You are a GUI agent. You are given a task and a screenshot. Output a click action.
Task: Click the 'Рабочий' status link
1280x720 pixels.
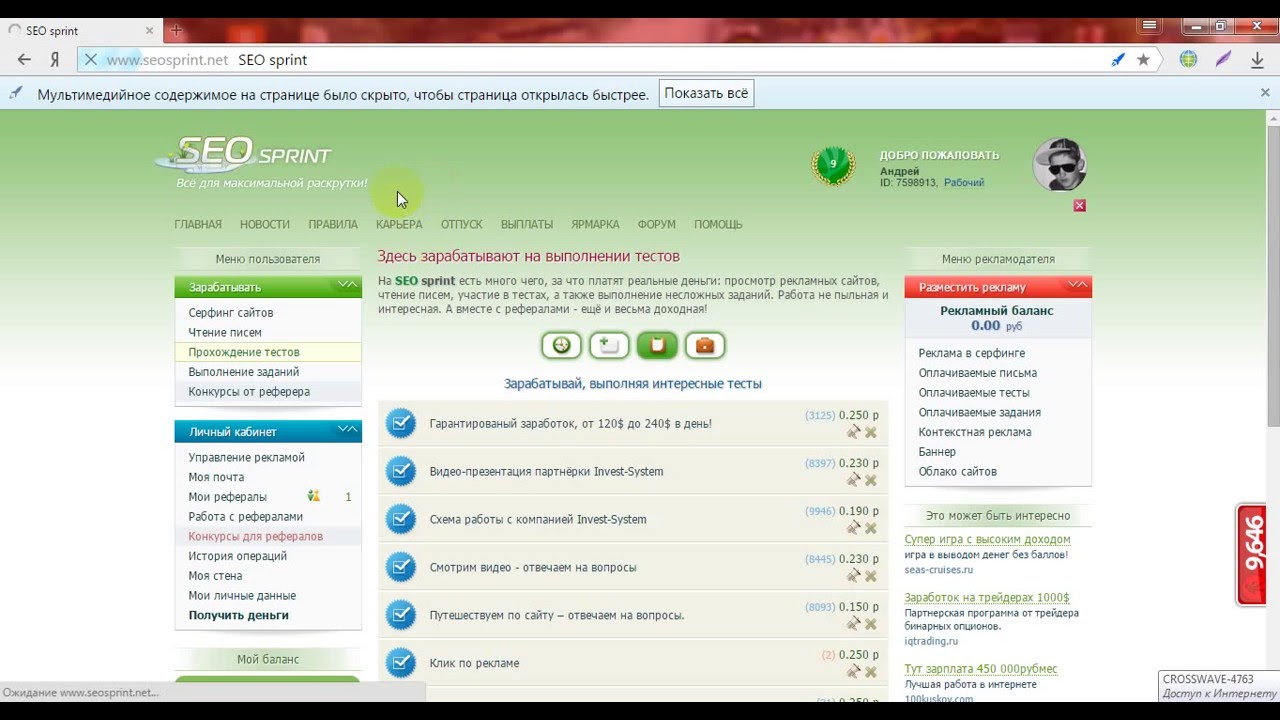(x=964, y=183)
